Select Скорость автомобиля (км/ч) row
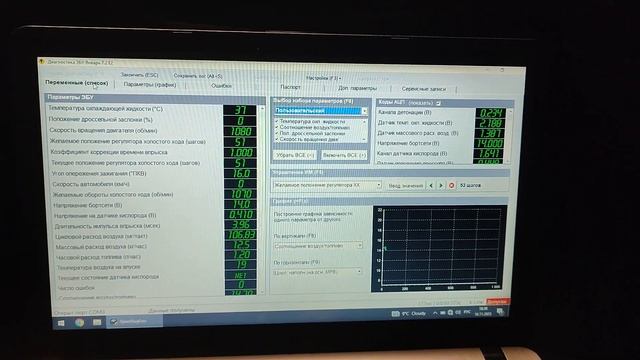Image resolution: width=640 pixels, height=360 pixels. click(x=155, y=184)
